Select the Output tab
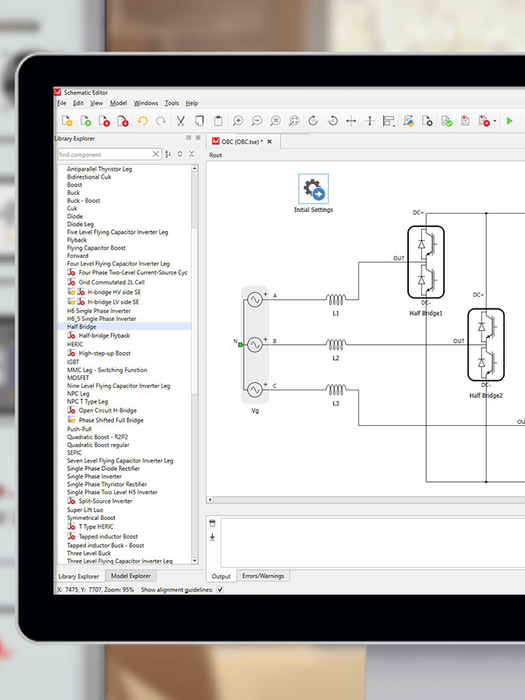The image size is (525, 700). pos(221,576)
